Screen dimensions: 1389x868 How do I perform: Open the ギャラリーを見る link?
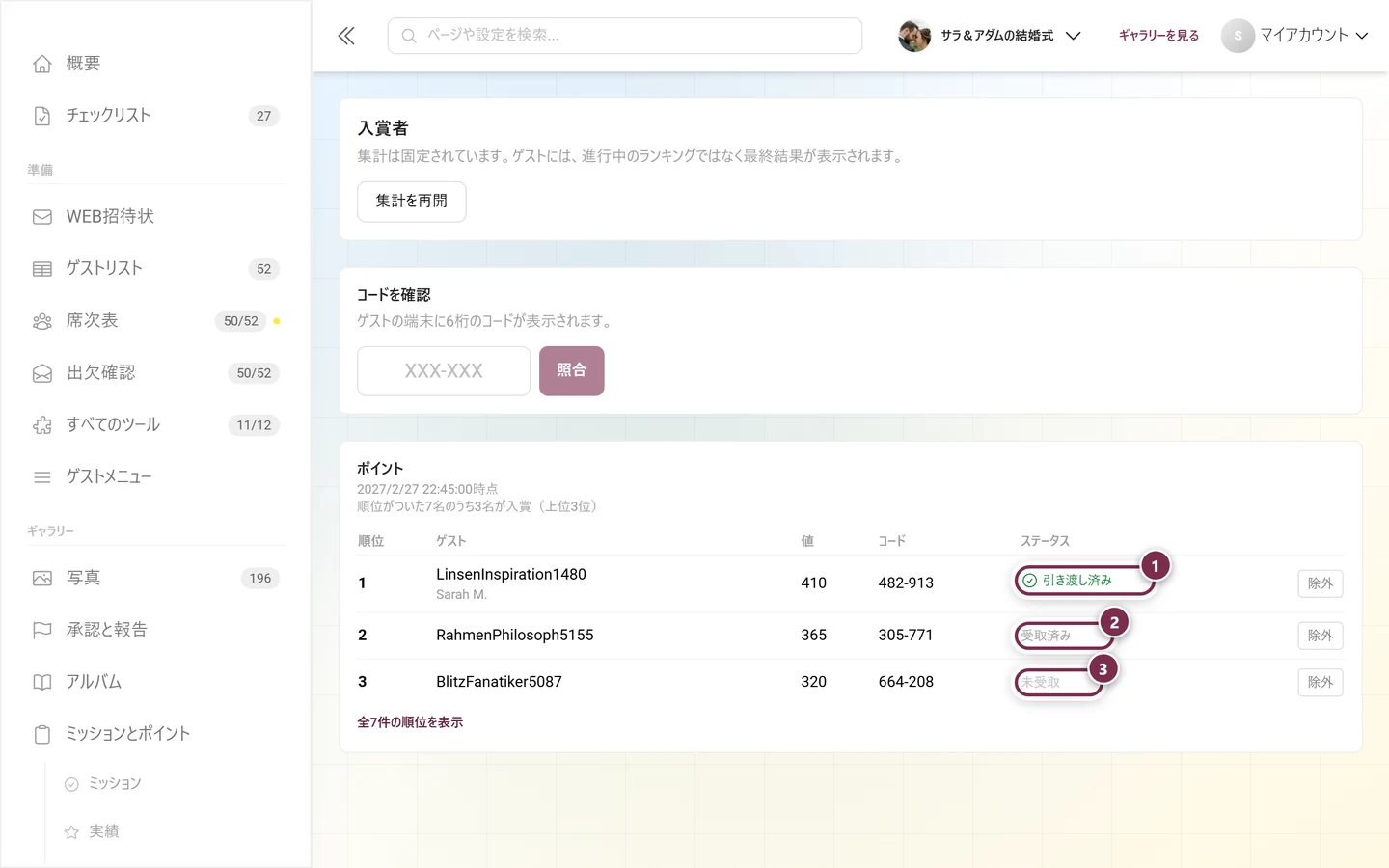tap(1158, 36)
